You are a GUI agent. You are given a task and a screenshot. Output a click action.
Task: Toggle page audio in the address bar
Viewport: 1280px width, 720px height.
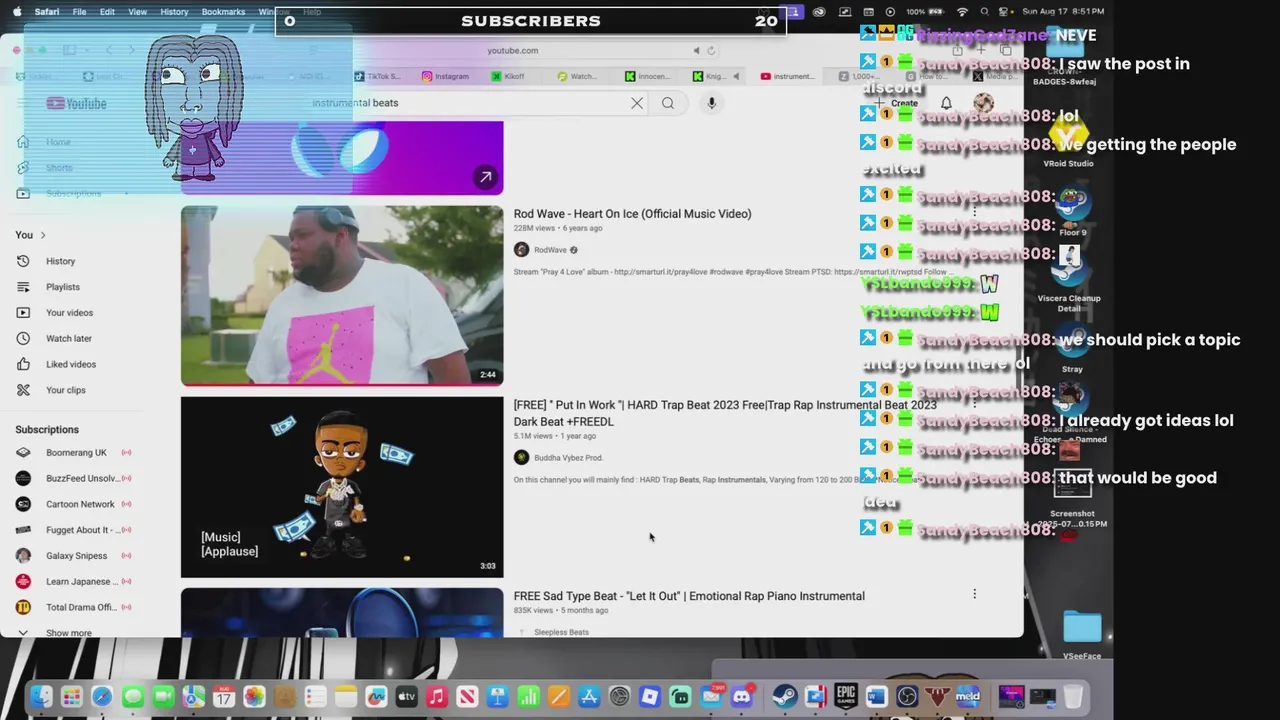tap(697, 50)
